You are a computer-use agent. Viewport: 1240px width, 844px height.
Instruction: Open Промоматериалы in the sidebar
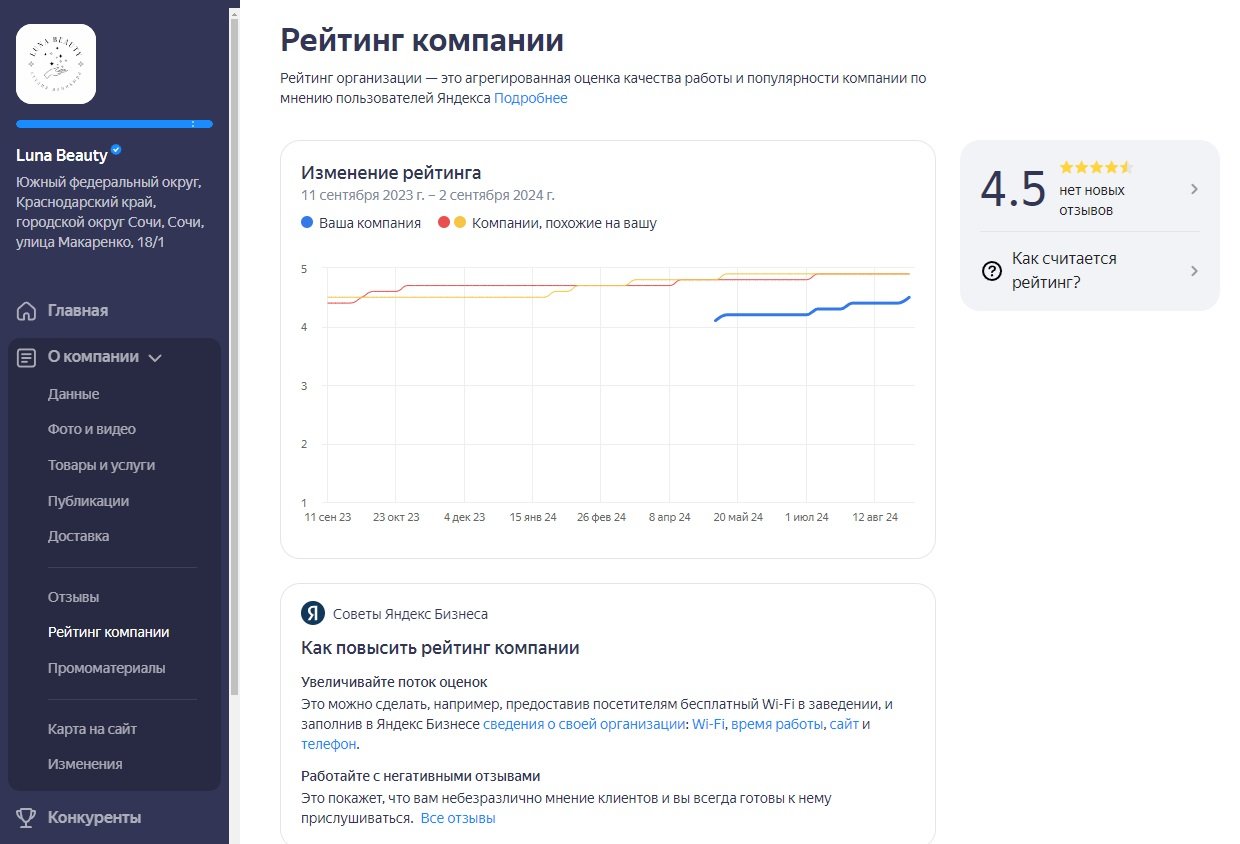pyautogui.click(x=107, y=668)
